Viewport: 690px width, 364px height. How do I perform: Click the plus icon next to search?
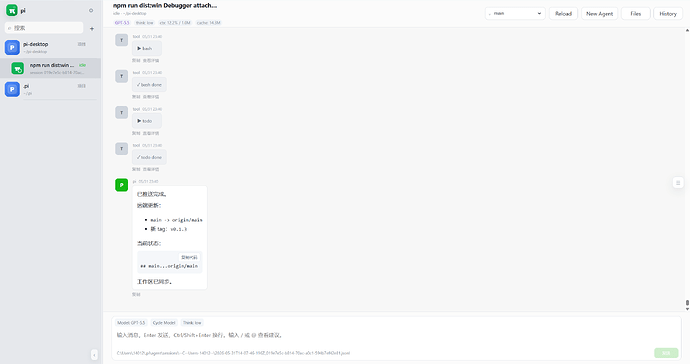coord(92,29)
